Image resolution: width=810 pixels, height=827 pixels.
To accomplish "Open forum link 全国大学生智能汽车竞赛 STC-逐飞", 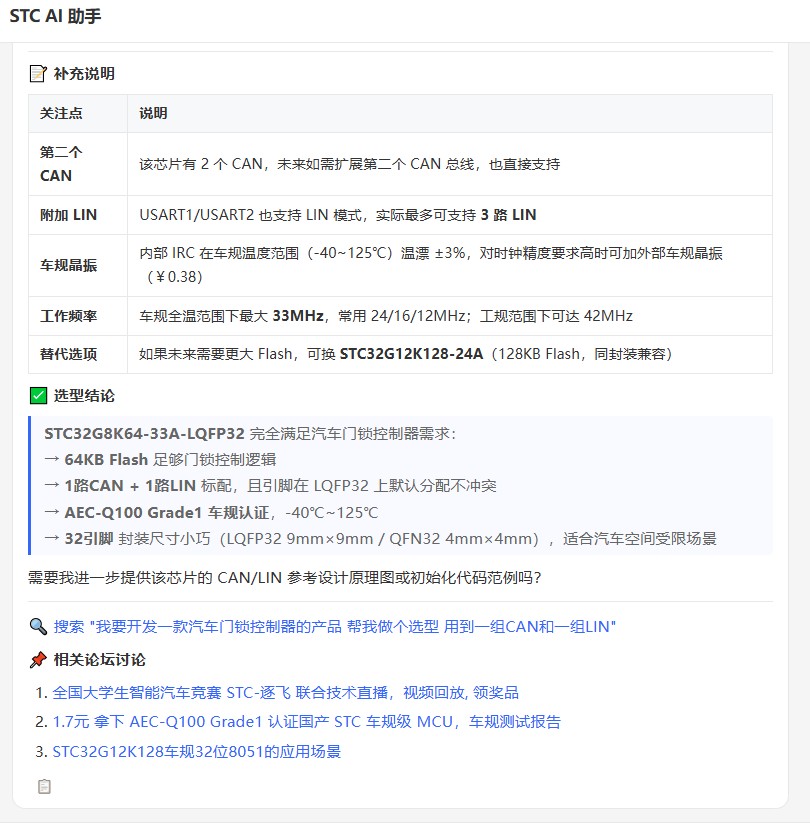I will click(x=285, y=693).
